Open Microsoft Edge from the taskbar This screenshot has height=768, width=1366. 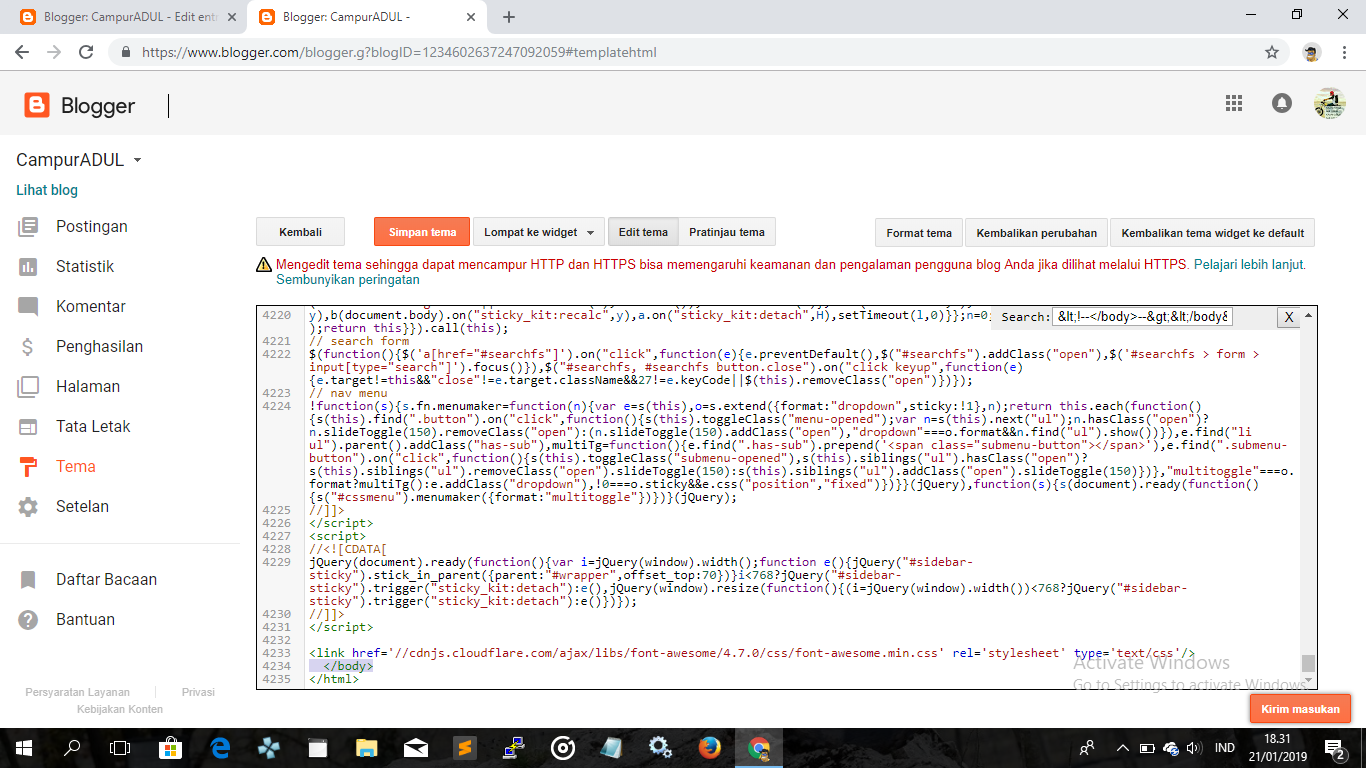(x=219, y=748)
